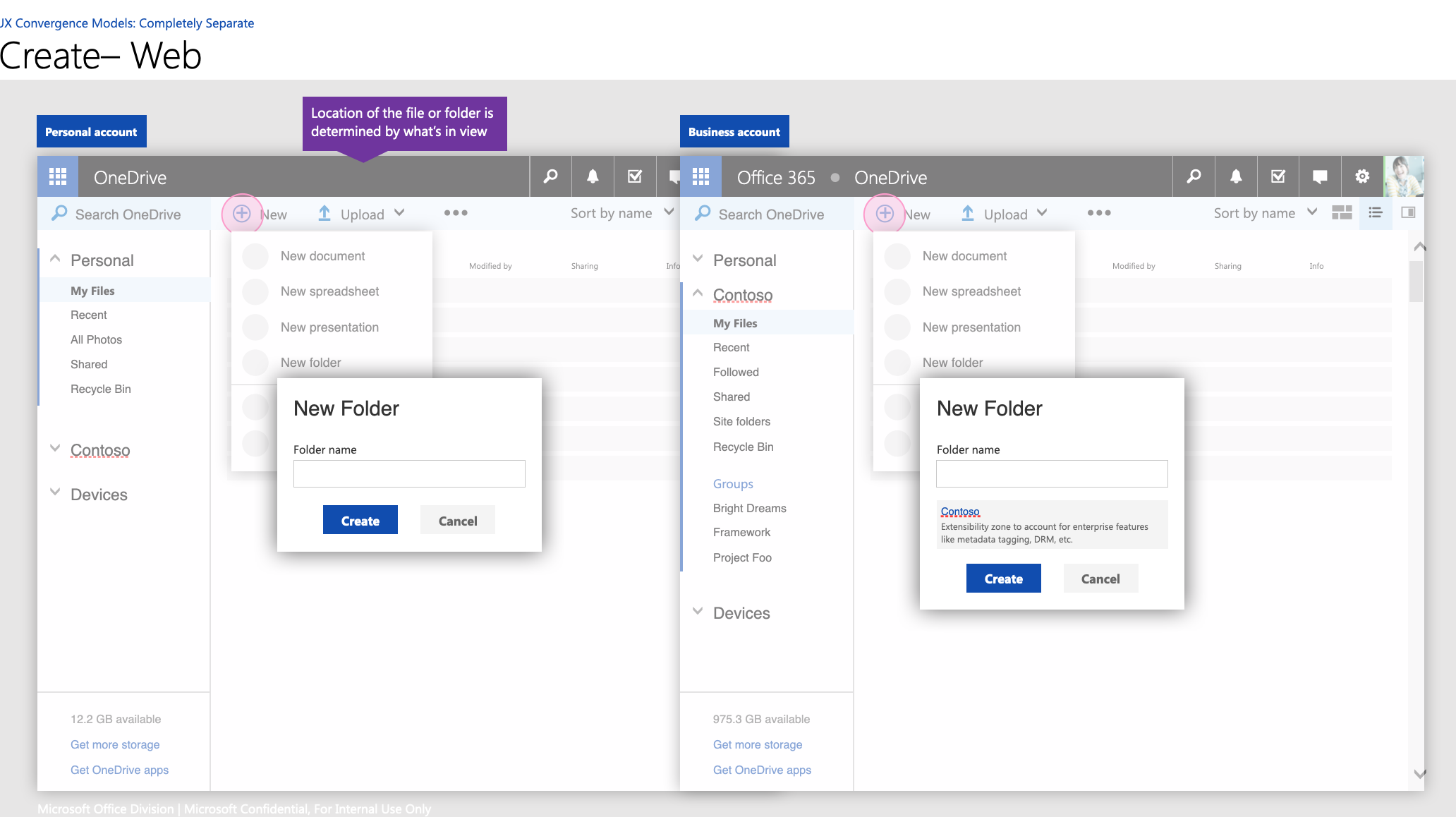Expand Contoso section in personal account sidebar
The width and height of the screenshot is (1456, 817).
(55, 448)
